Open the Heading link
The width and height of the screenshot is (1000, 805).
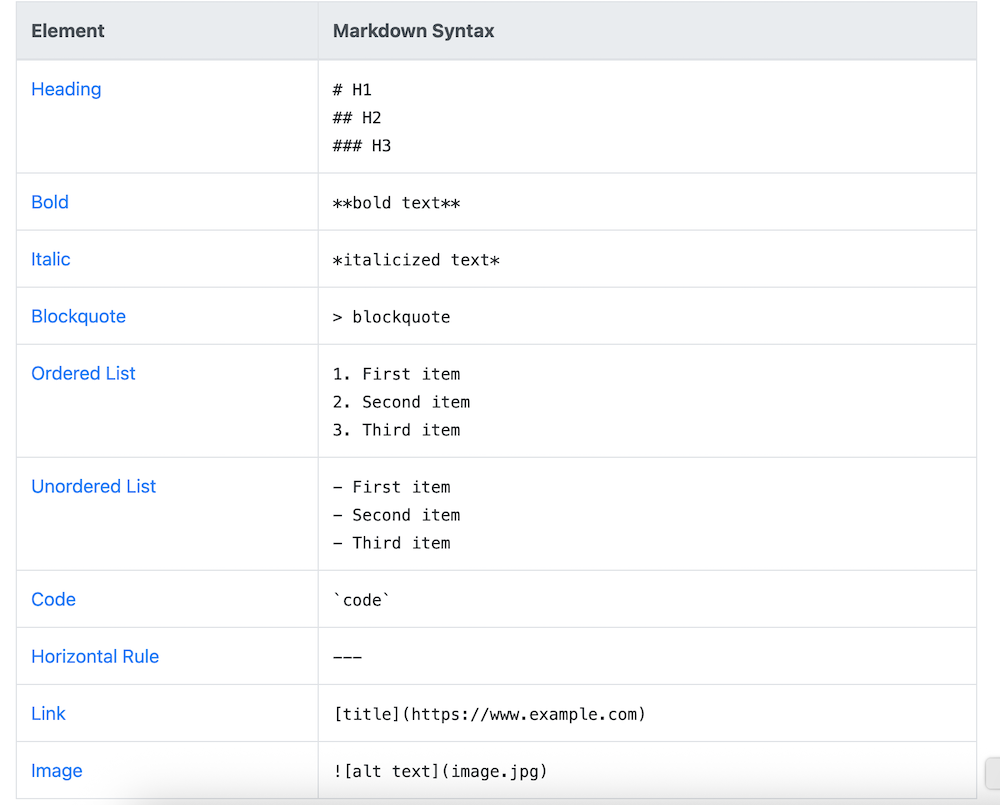point(66,89)
